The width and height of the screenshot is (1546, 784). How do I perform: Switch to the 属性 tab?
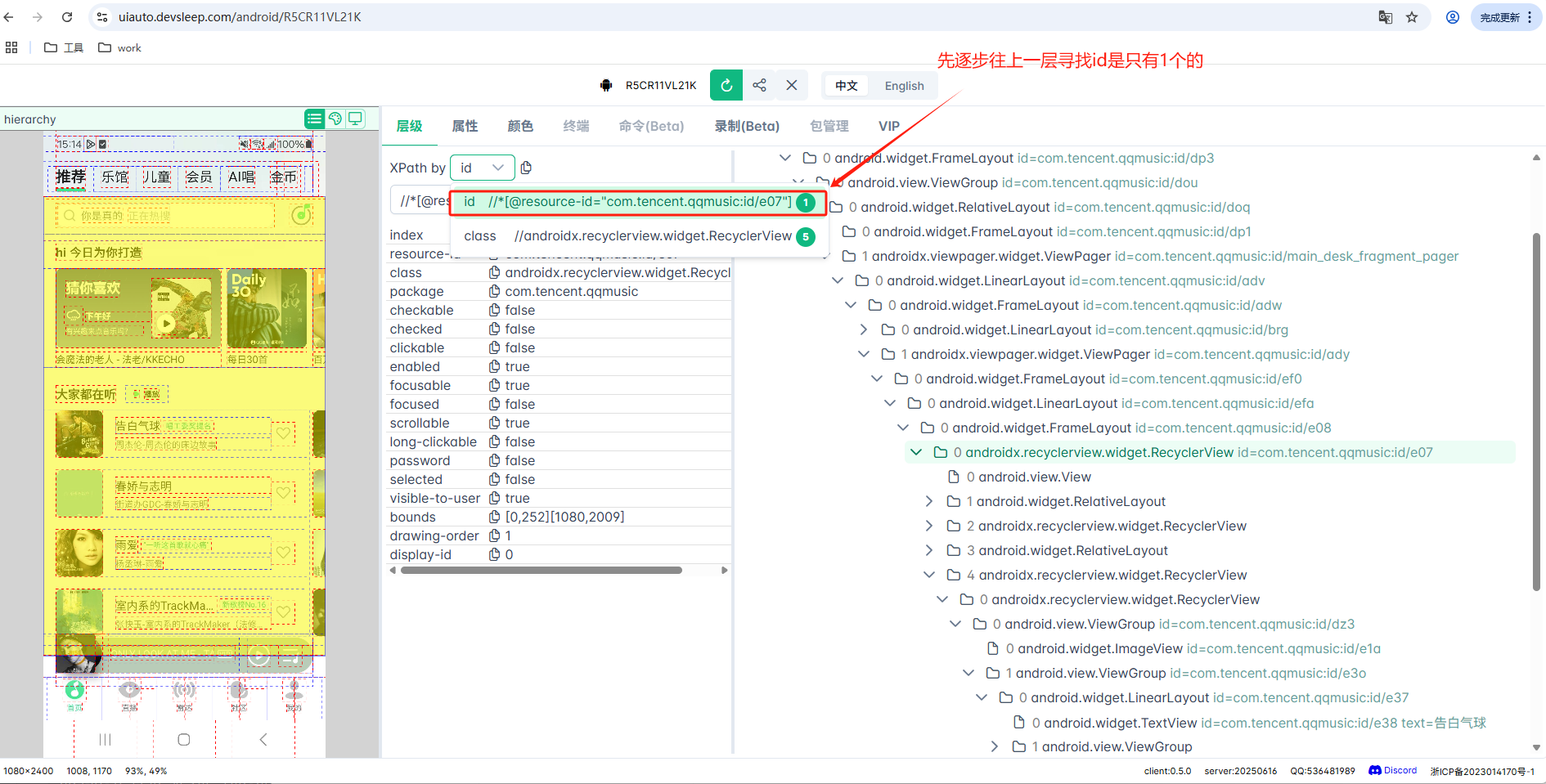click(465, 126)
